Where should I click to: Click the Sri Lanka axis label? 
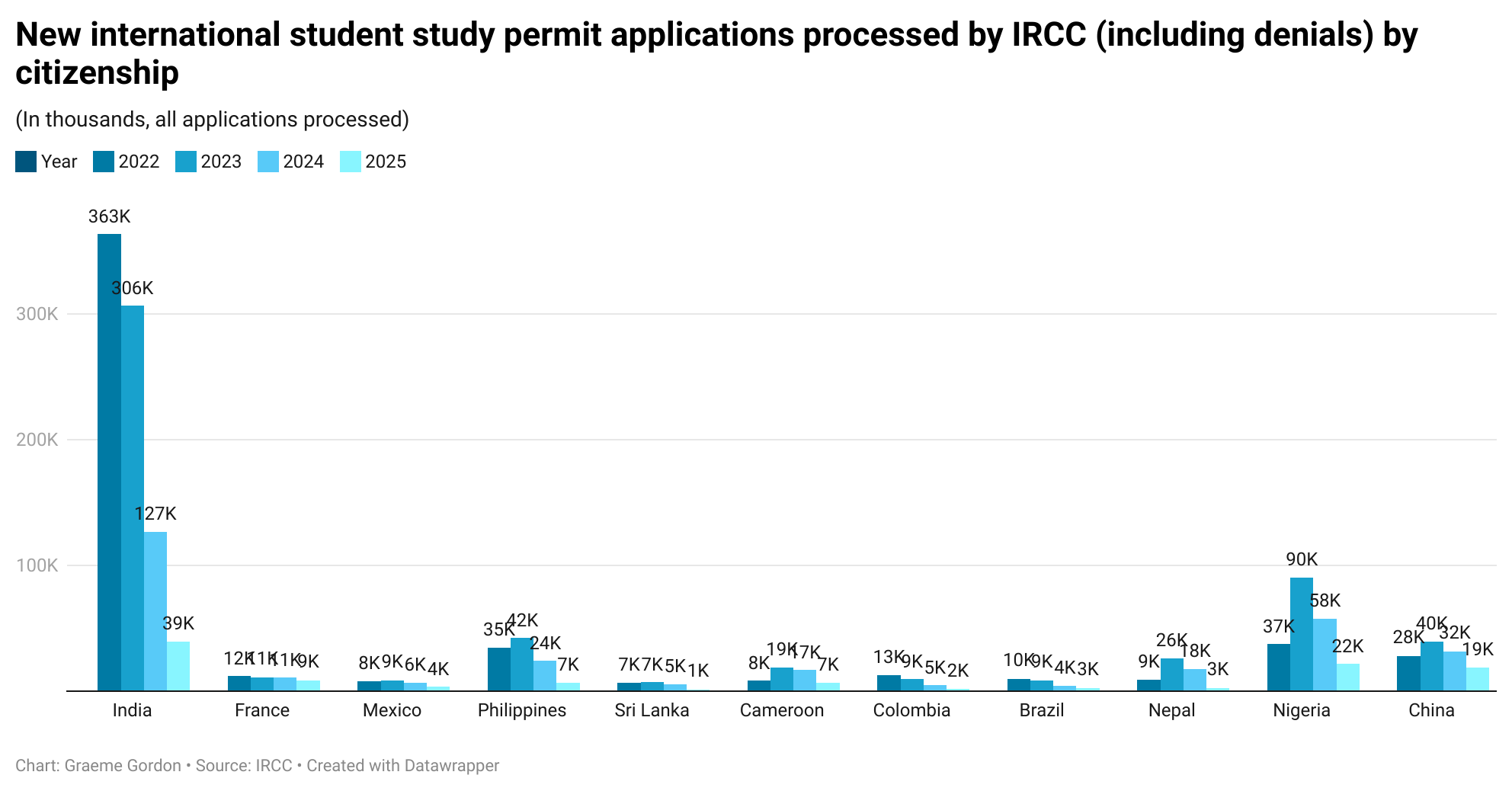tap(652, 710)
